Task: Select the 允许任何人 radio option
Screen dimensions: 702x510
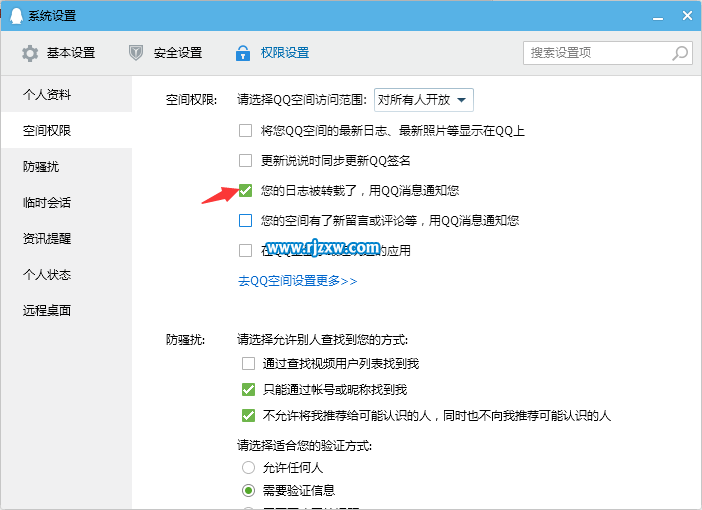Action: point(248,467)
